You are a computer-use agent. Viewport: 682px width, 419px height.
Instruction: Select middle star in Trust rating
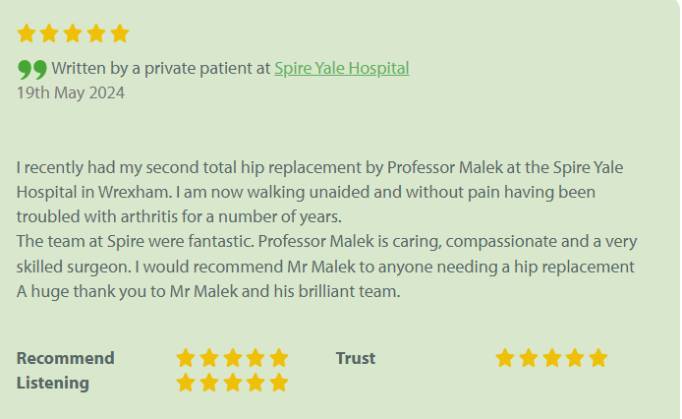[x=551, y=358]
